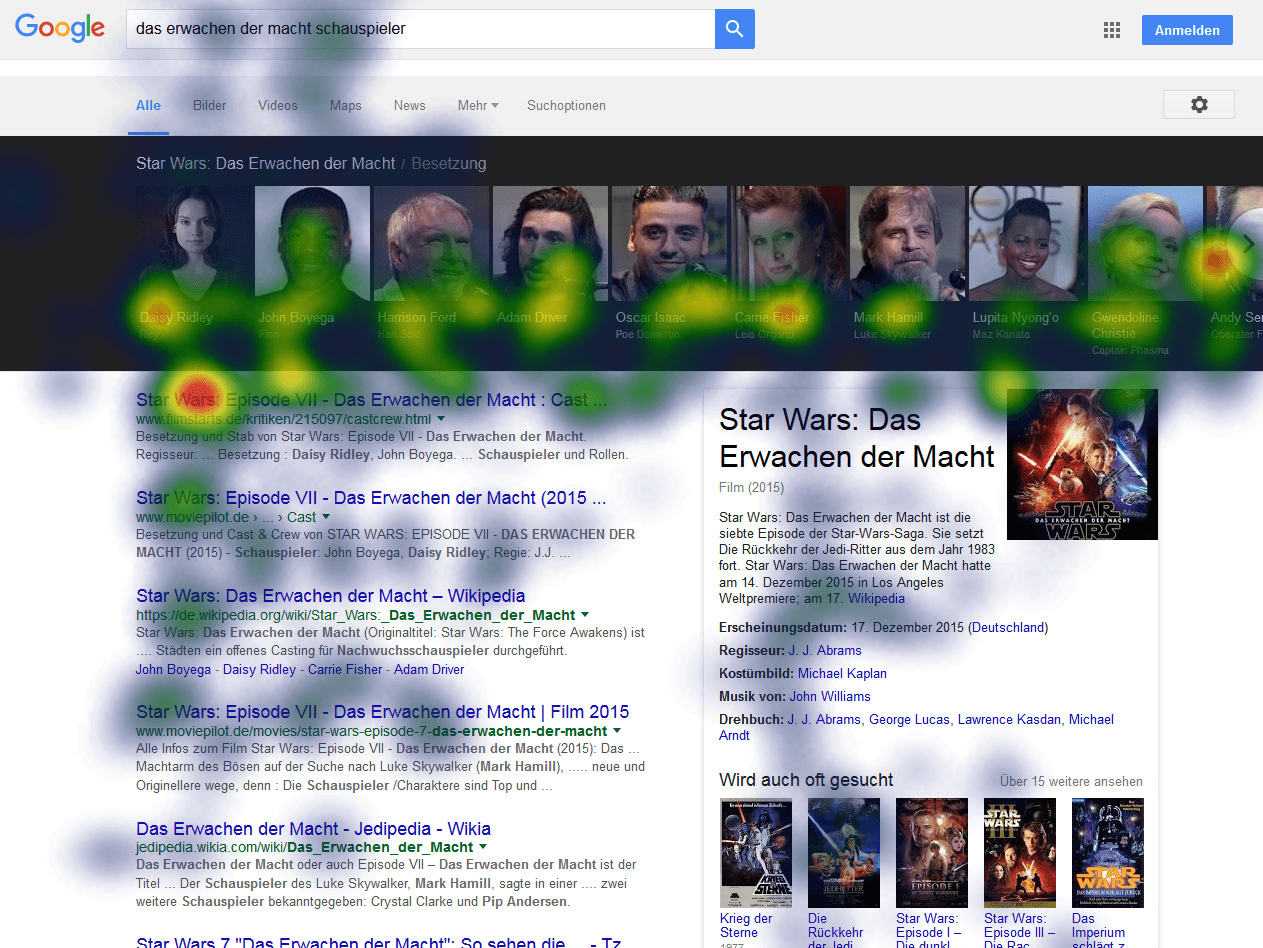Switch to the Bilder tab
The image size is (1263, 948).
[210, 105]
